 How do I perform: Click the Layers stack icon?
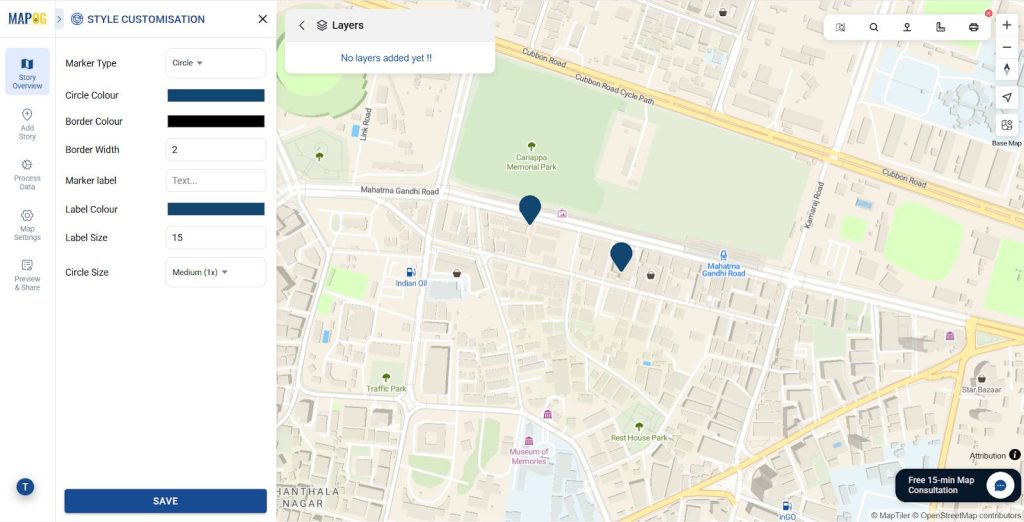(322, 25)
